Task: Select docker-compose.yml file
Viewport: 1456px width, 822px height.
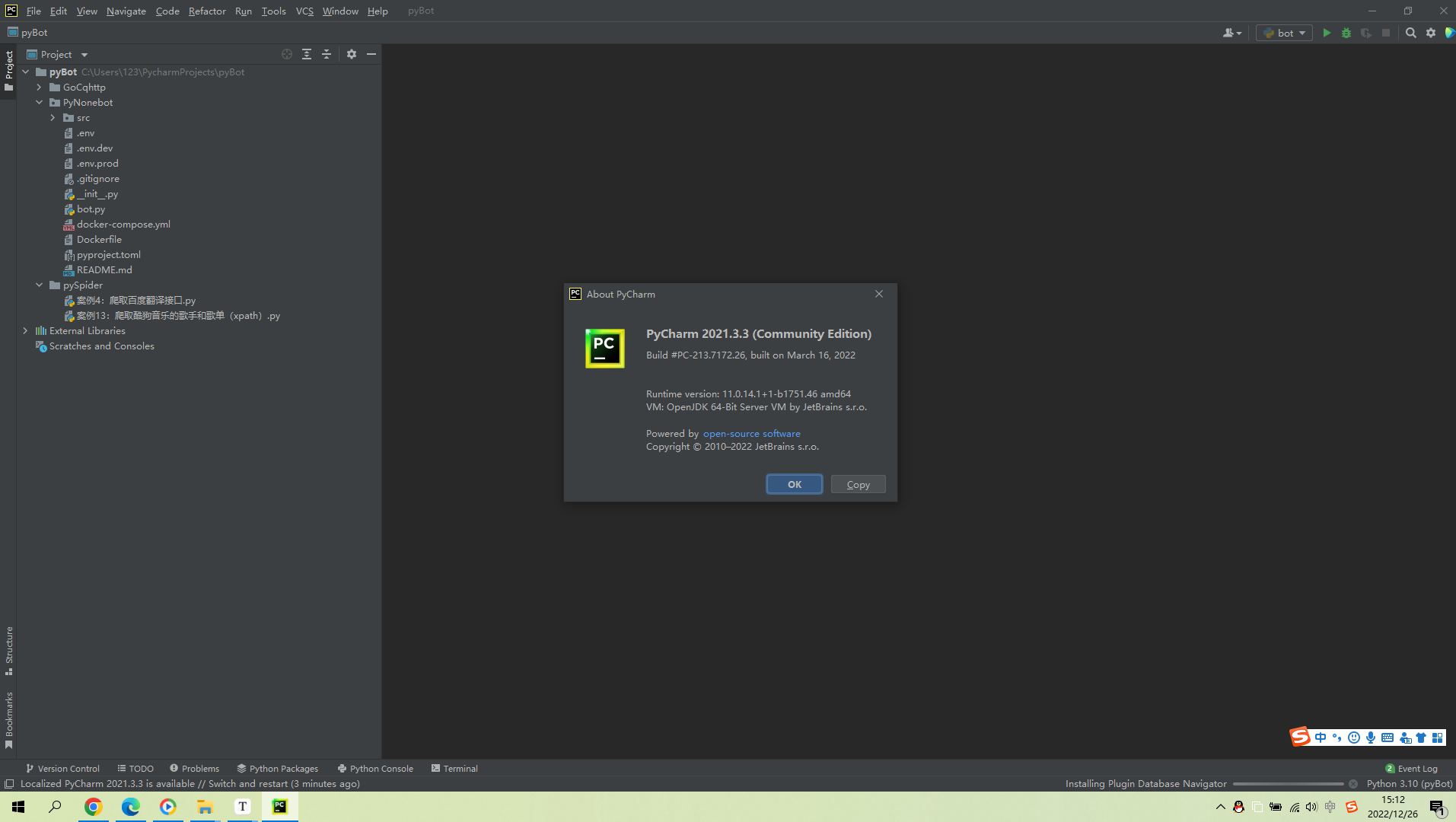Action: coord(123,225)
